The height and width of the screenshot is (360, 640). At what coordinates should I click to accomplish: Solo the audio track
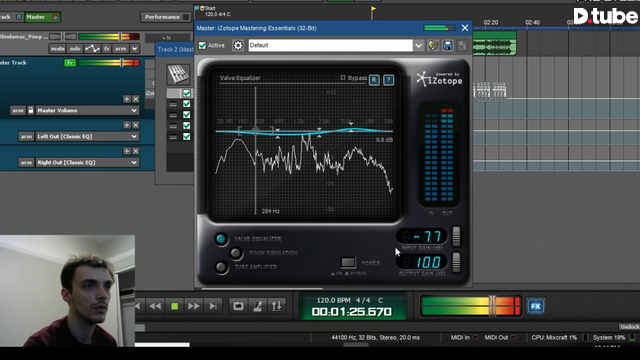75,49
